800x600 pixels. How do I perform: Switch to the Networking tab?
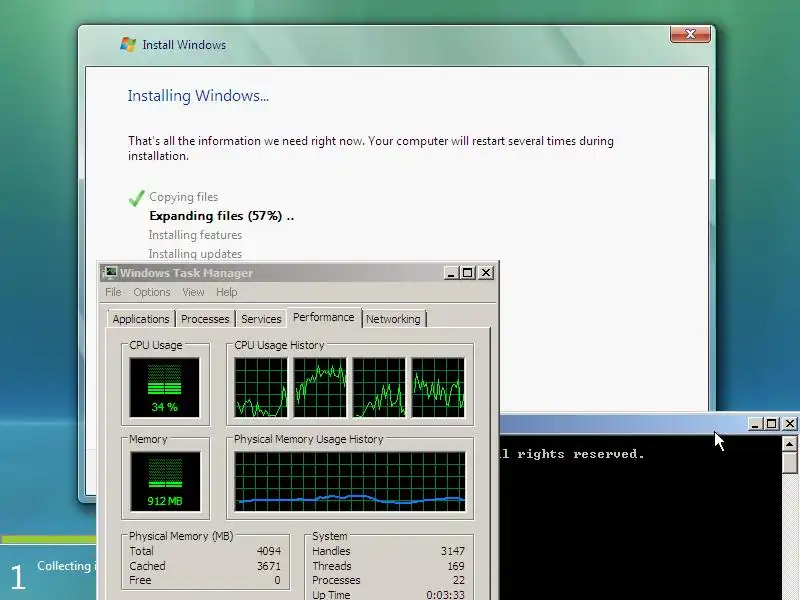(393, 319)
